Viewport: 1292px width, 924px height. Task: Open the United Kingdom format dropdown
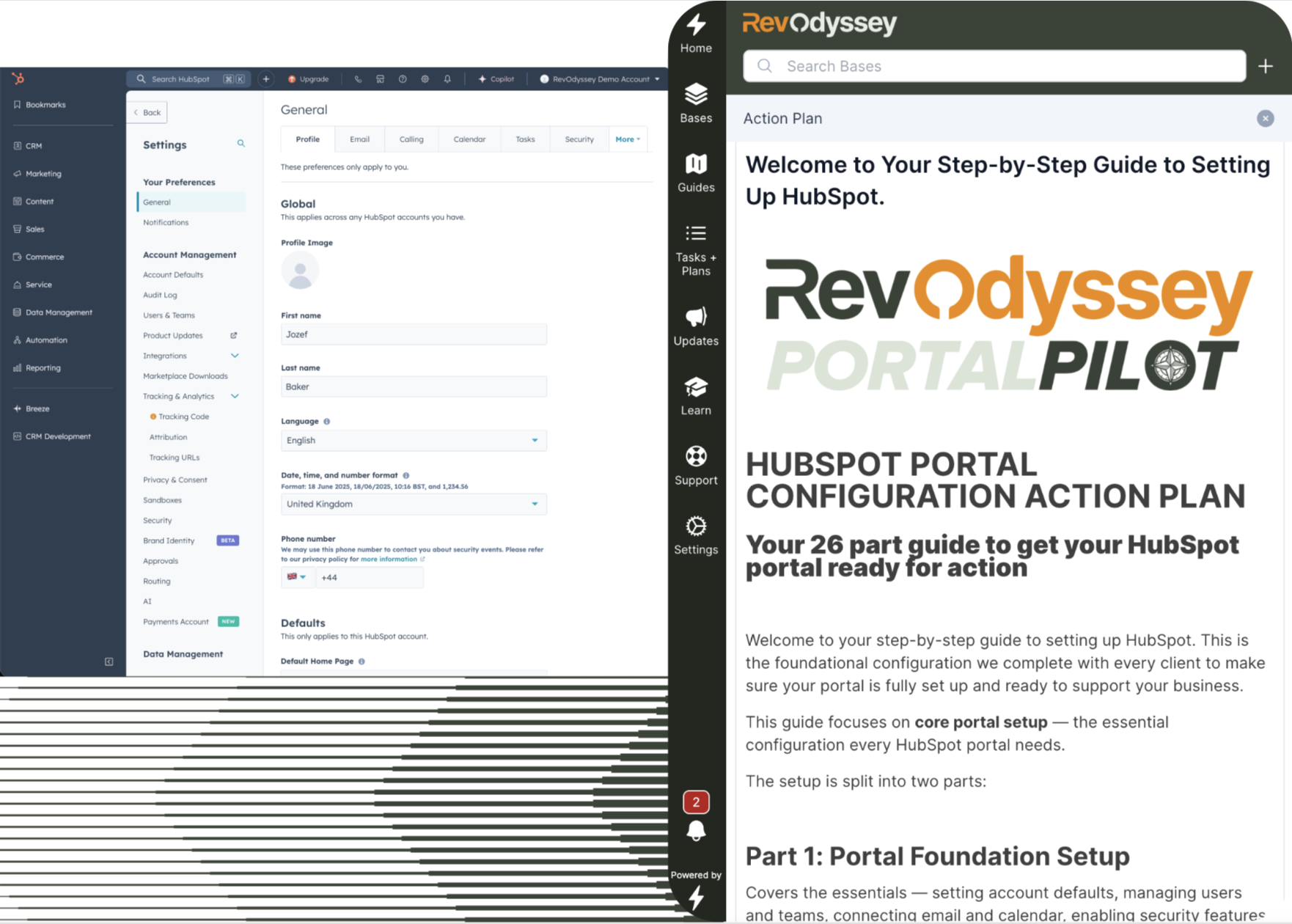tap(414, 504)
